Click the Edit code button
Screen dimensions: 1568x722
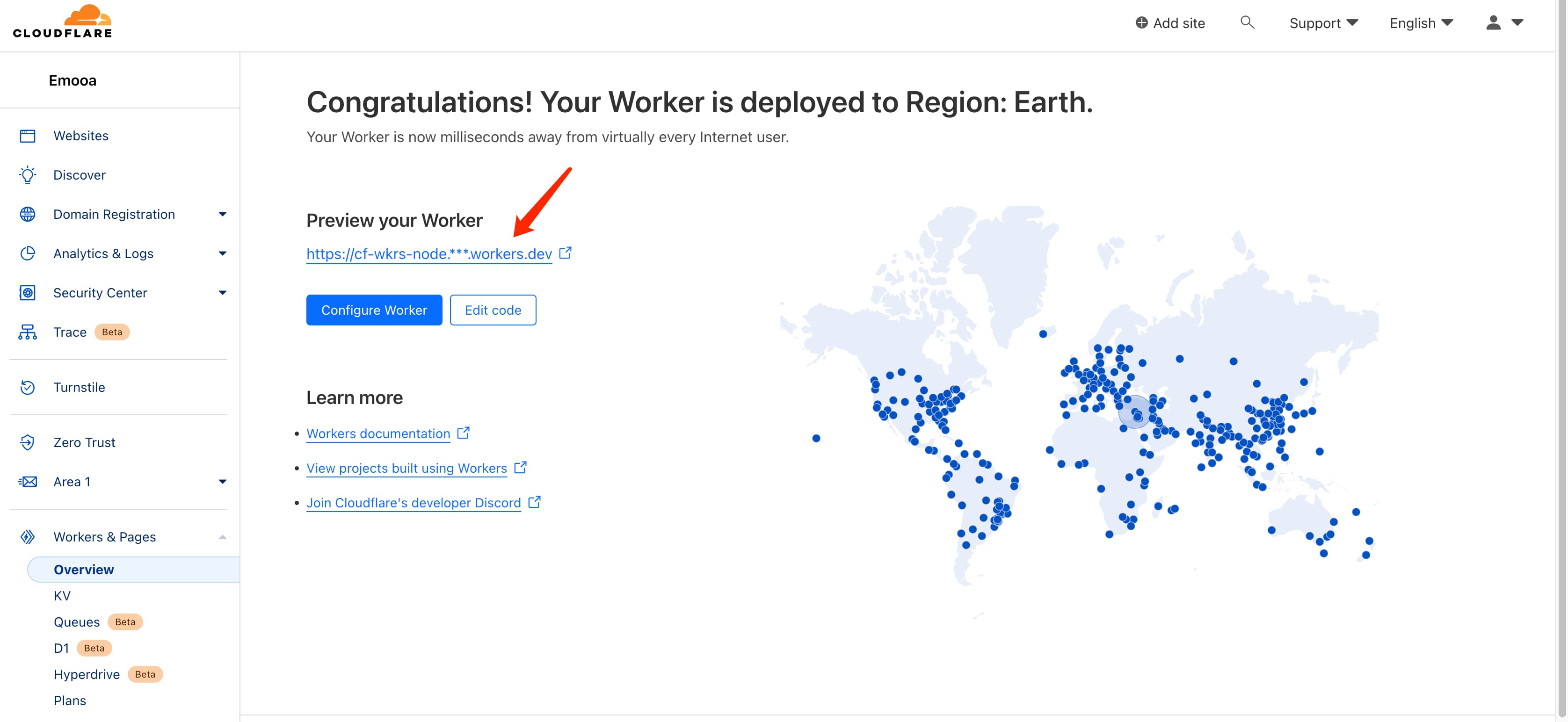click(x=493, y=310)
